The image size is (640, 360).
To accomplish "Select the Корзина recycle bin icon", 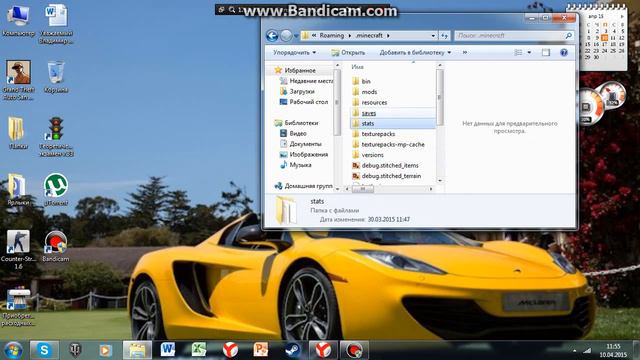I will click(x=56, y=77).
